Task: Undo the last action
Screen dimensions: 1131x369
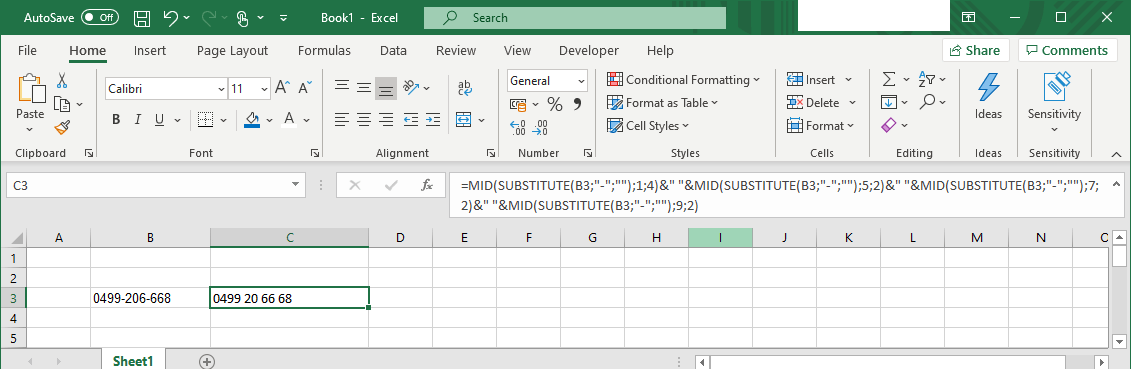Action: (x=171, y=18)
